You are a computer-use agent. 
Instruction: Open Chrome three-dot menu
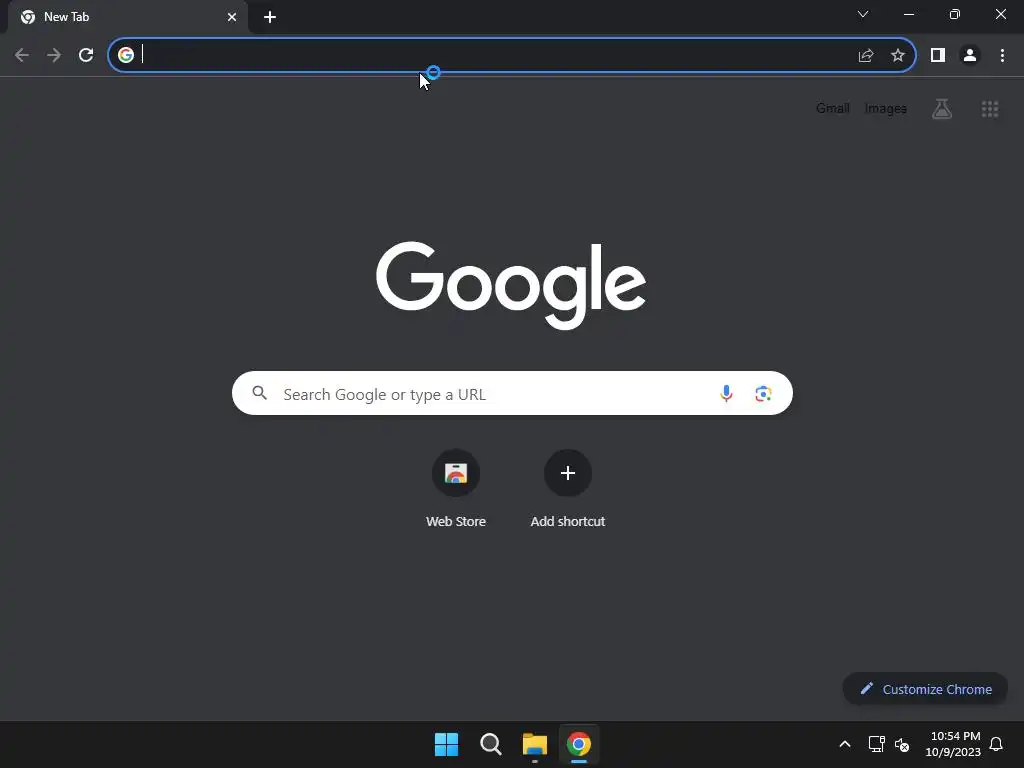coord(1002,56)
